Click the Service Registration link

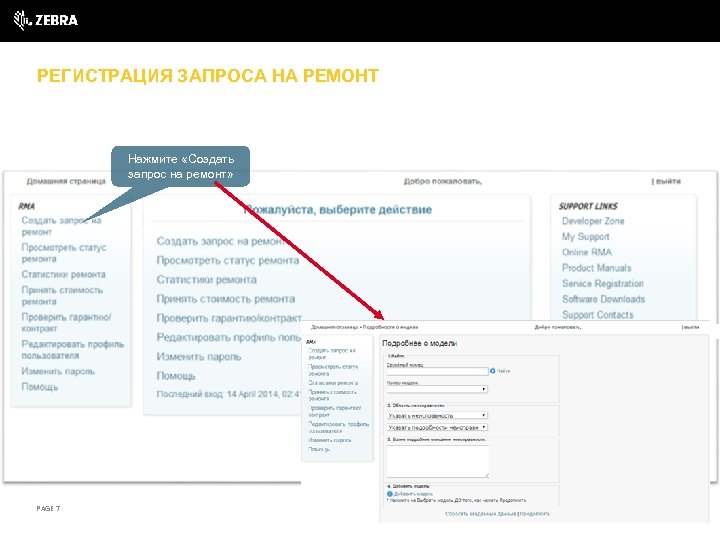602,283
